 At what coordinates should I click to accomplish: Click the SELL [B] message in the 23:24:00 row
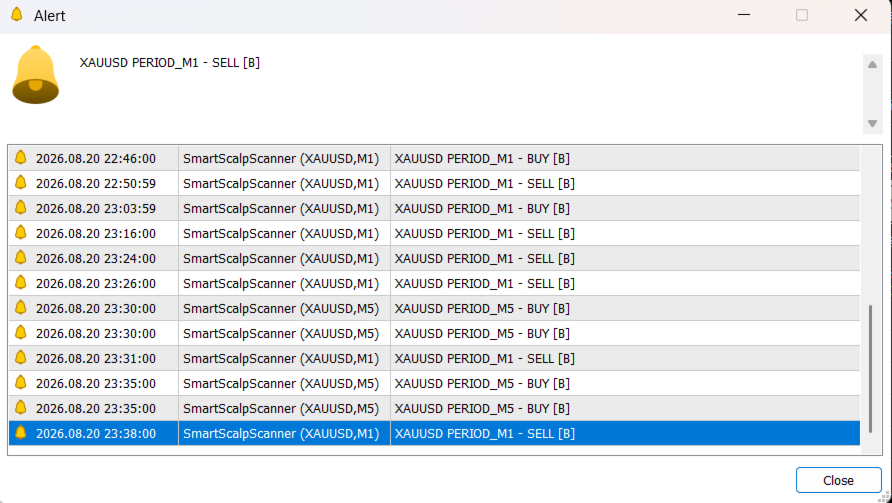(x=485, y=259)
